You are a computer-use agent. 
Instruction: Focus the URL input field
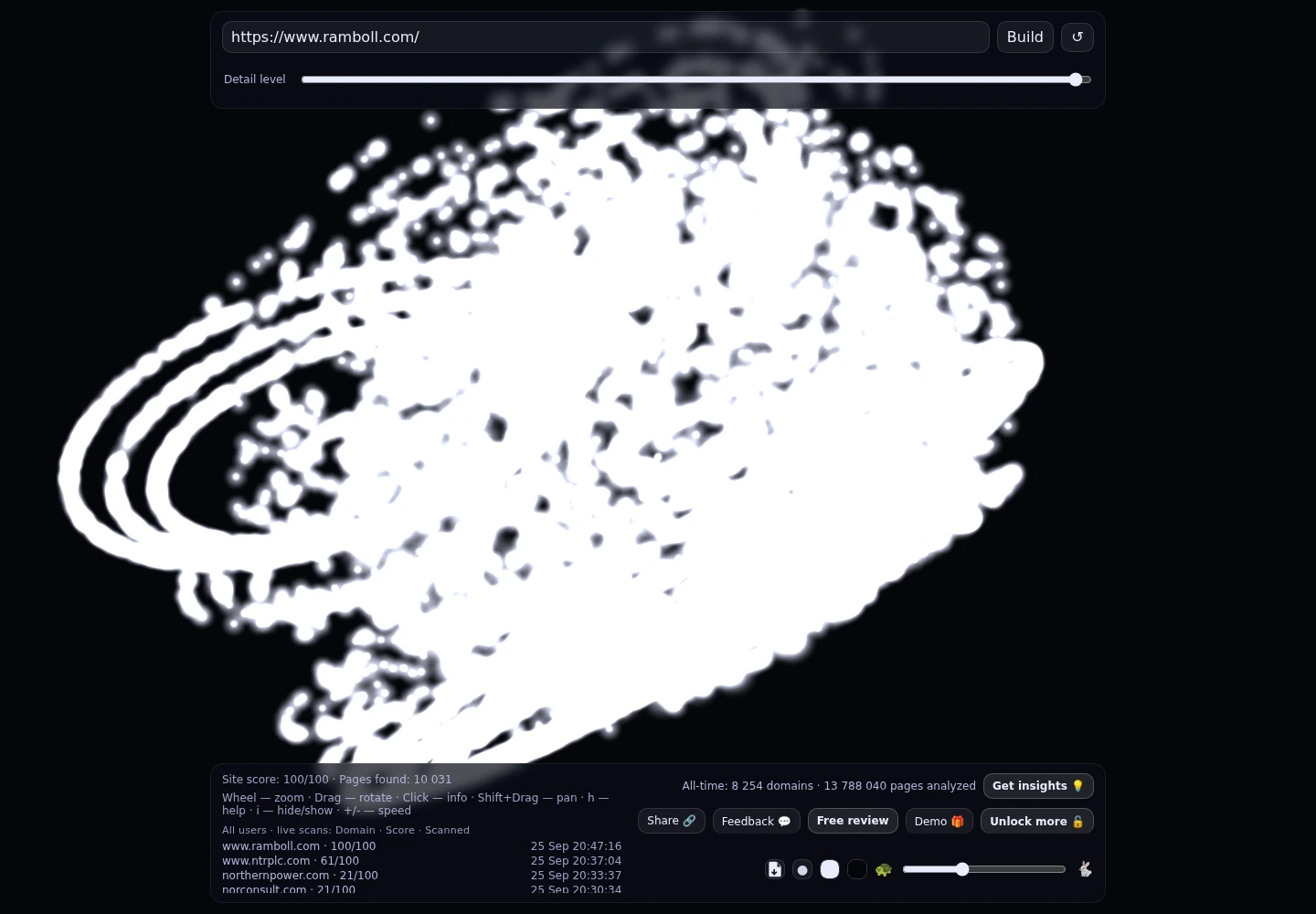click(605, 37)
